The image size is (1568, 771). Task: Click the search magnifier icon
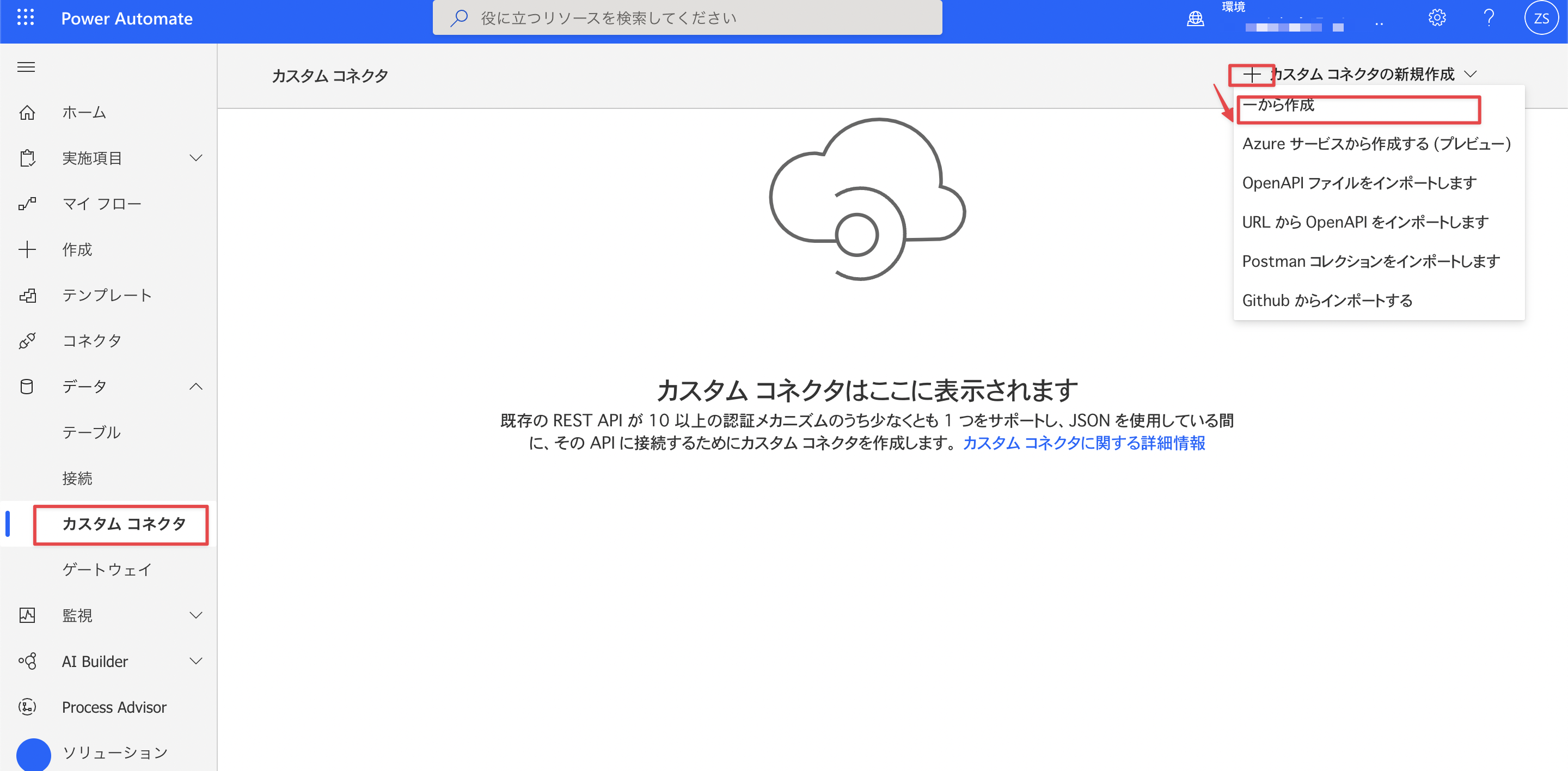click(x=459, y=17)
